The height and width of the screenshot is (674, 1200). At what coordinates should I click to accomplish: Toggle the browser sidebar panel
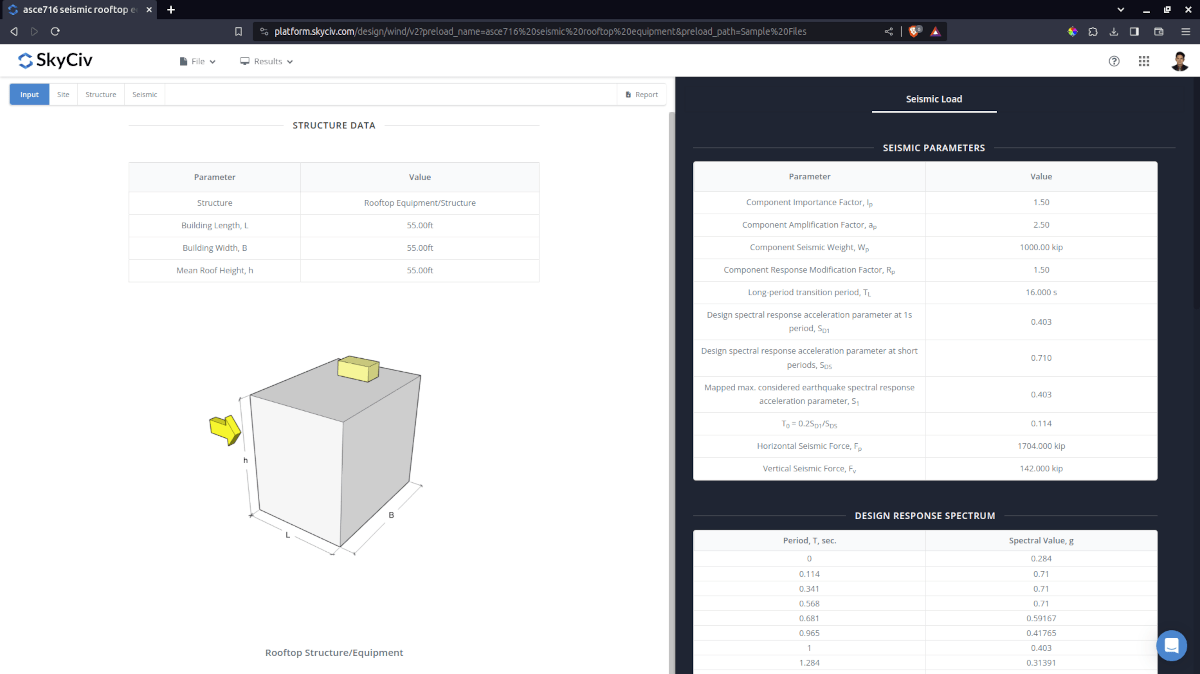tap(1135, 31)
